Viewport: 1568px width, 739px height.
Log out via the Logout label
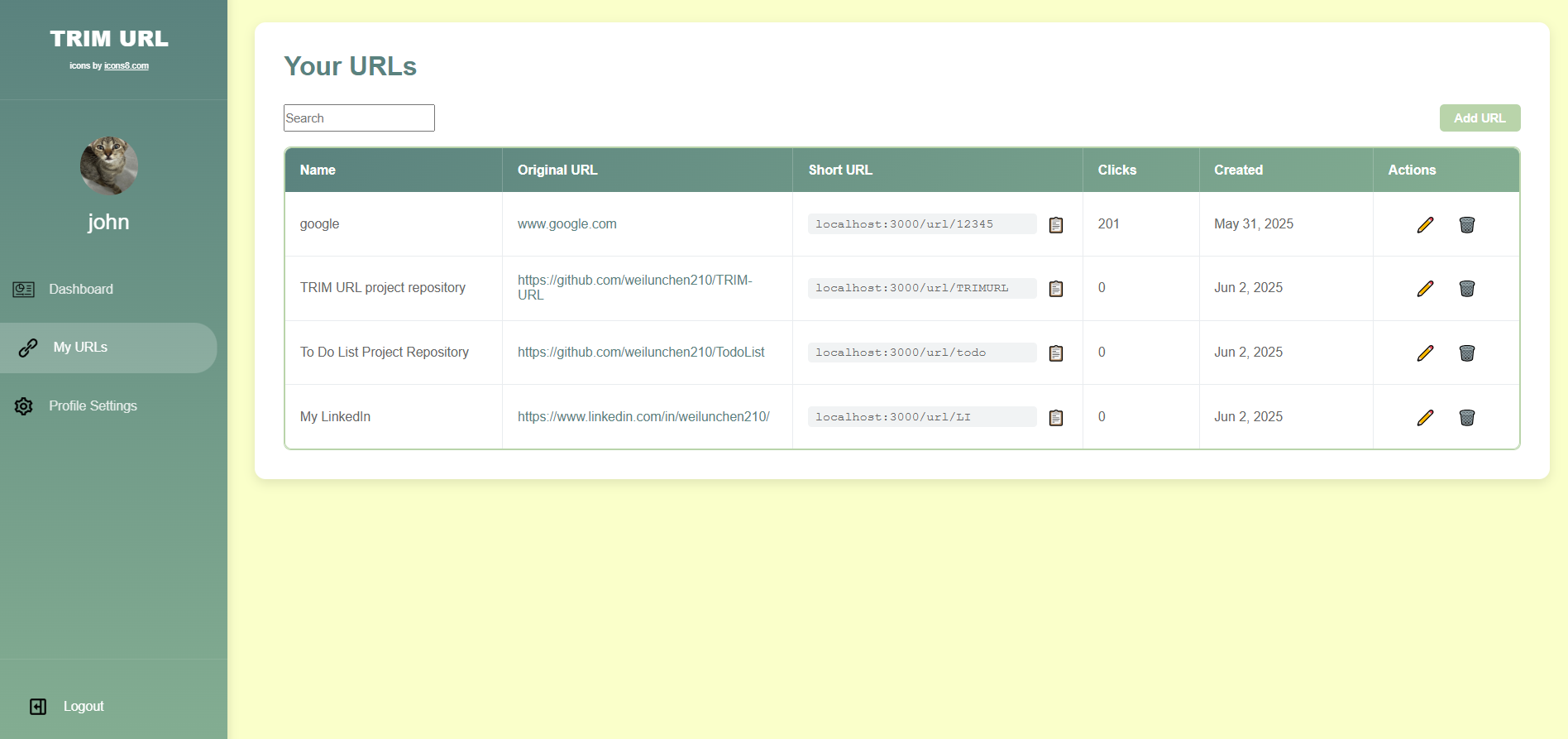click(x=84, y=707)
